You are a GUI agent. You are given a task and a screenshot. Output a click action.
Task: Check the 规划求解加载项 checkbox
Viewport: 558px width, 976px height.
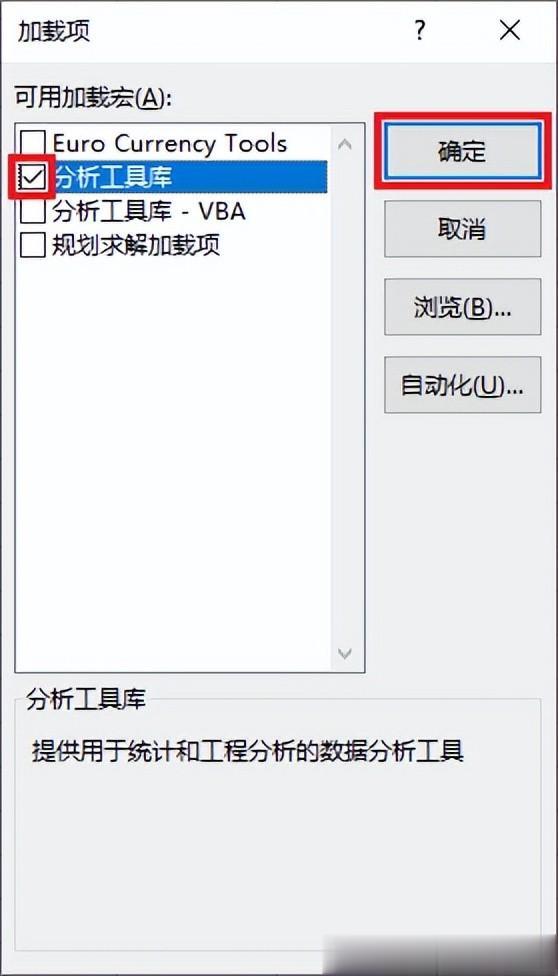(x=33, y=245)
